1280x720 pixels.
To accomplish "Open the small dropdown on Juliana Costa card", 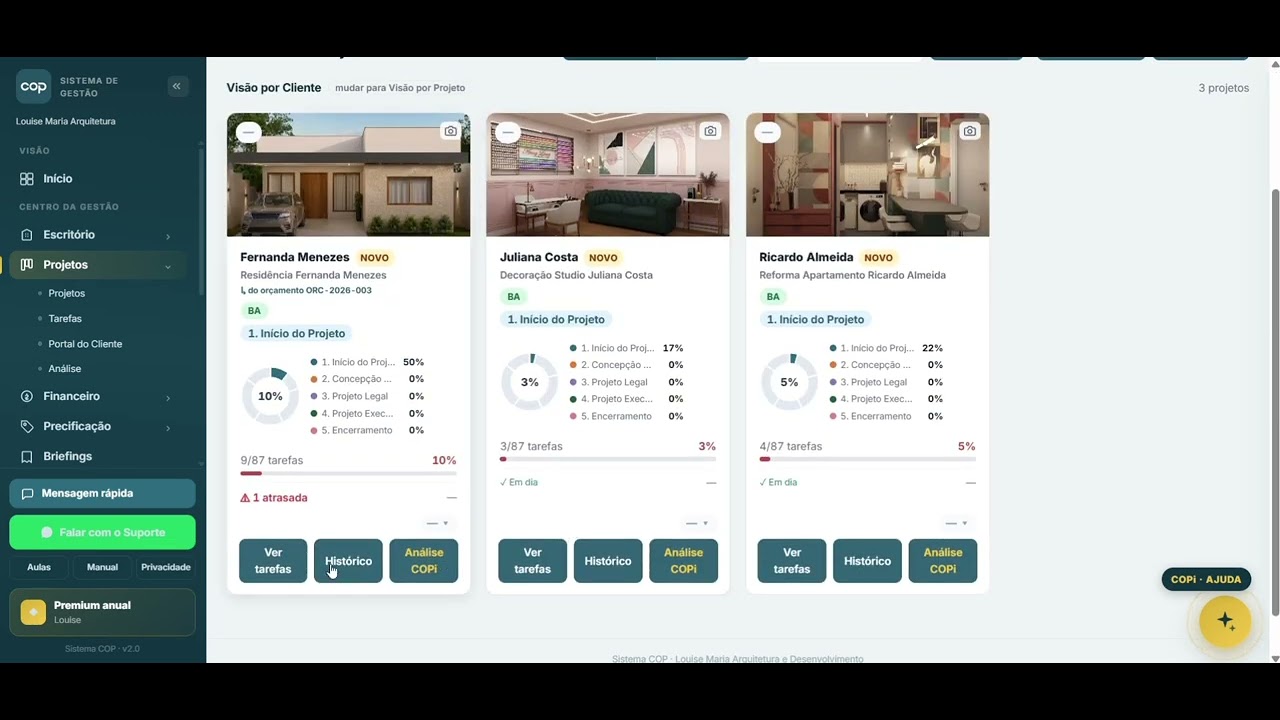I will click(697, 523).
